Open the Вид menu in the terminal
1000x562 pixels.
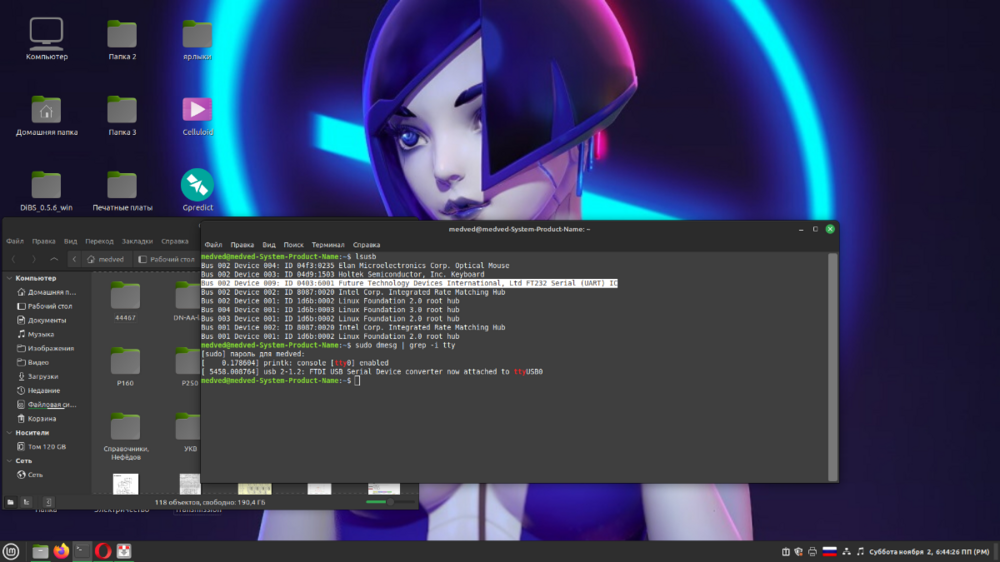click(x=268, y=245)
